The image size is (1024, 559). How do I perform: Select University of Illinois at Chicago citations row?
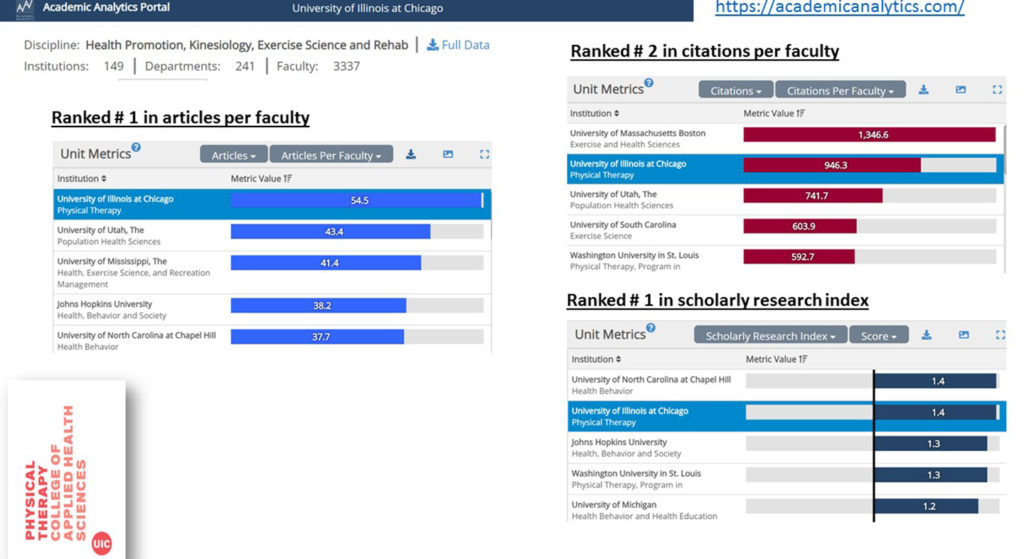pyautogui.click(x=786, y=169)
